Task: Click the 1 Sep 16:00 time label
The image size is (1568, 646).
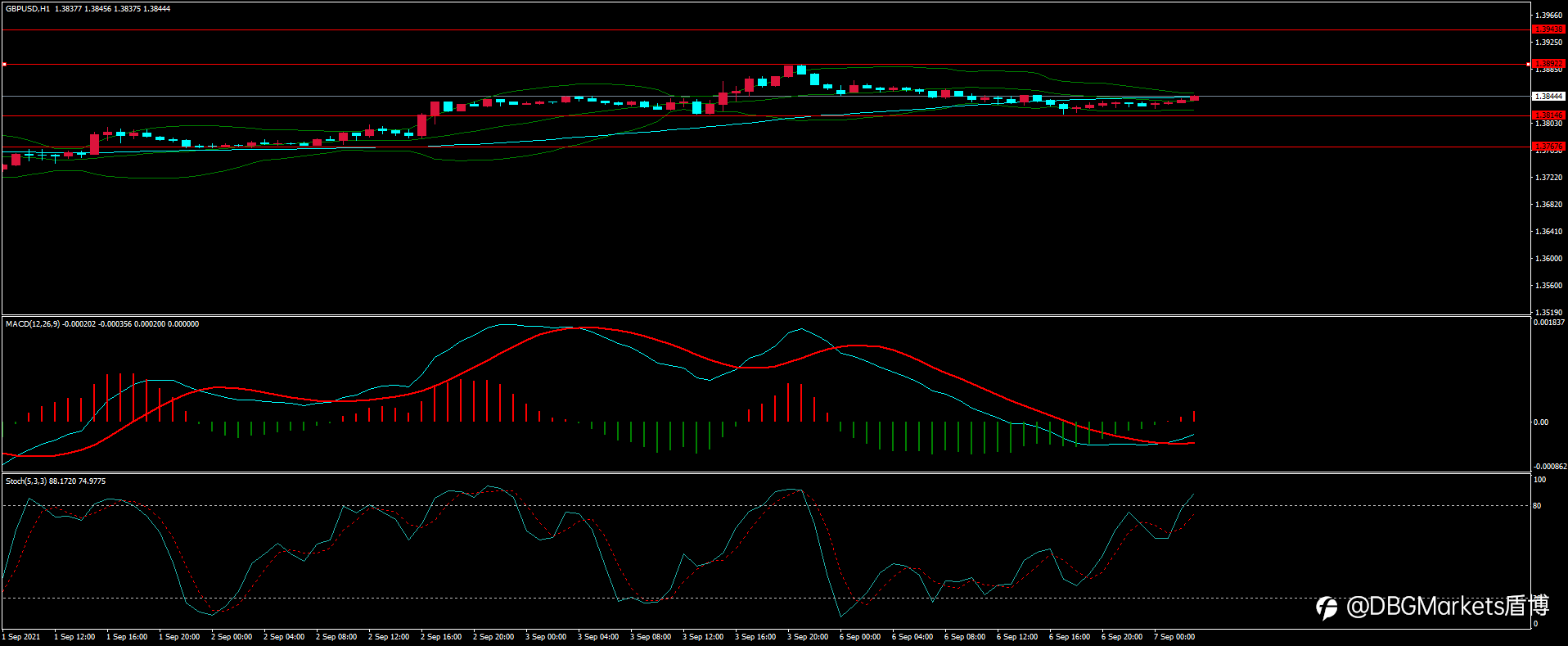Action: tap(127, 637)
